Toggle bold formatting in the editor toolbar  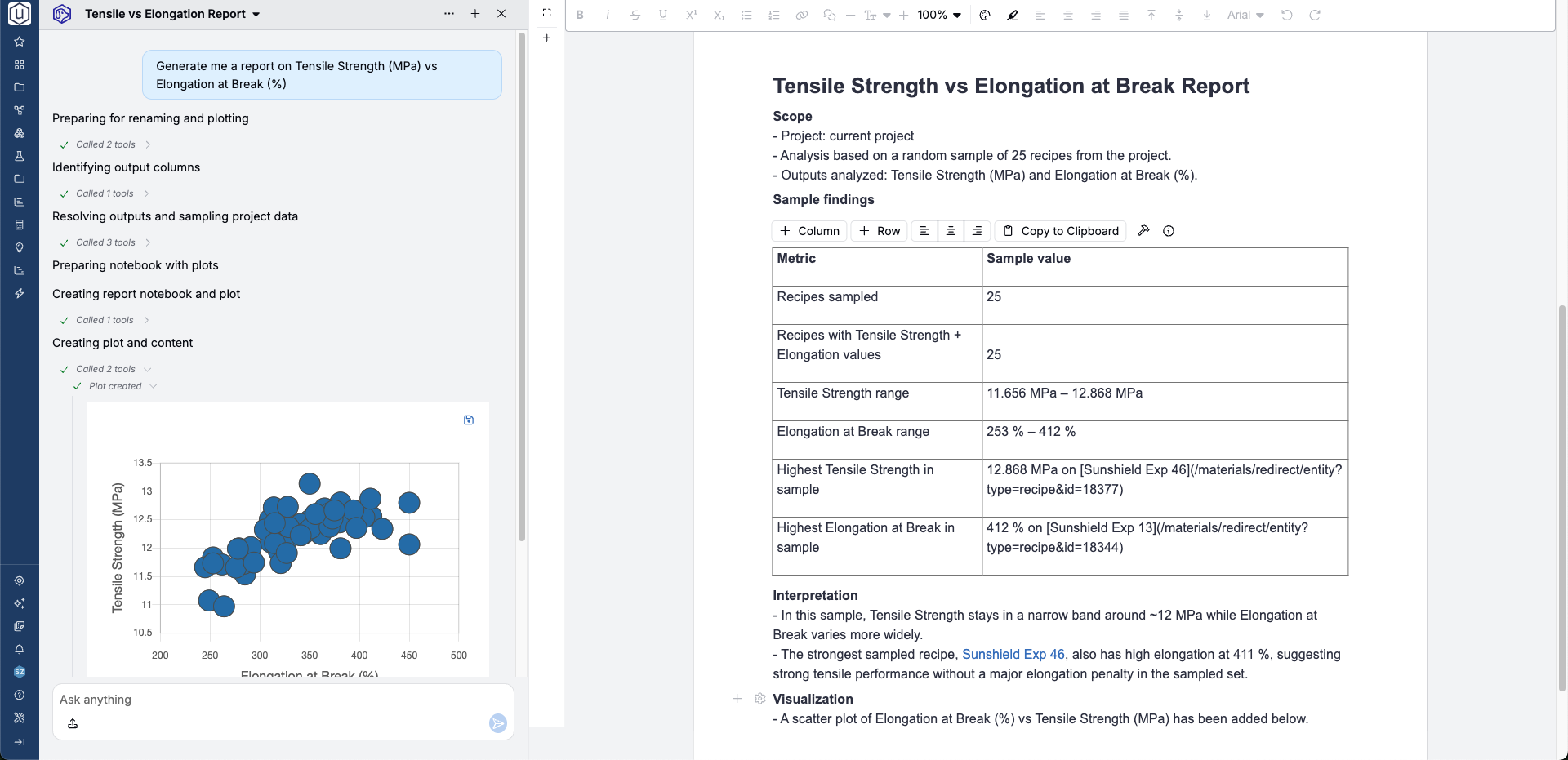[580, 15]
